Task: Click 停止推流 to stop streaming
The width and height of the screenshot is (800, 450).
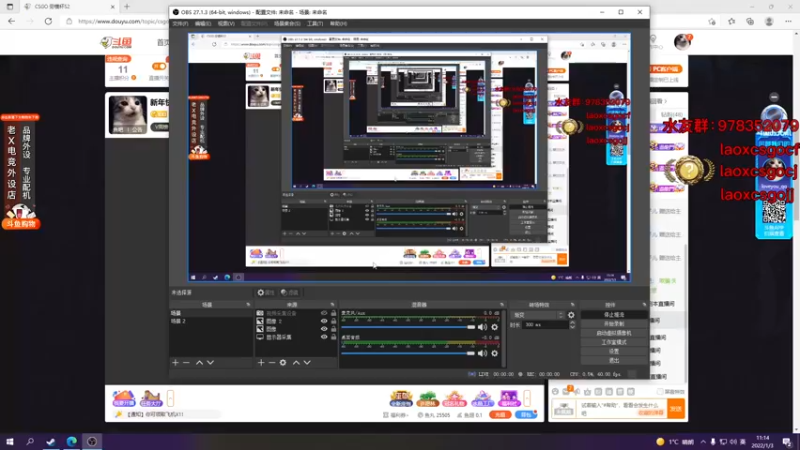Action: click(614, 315)
